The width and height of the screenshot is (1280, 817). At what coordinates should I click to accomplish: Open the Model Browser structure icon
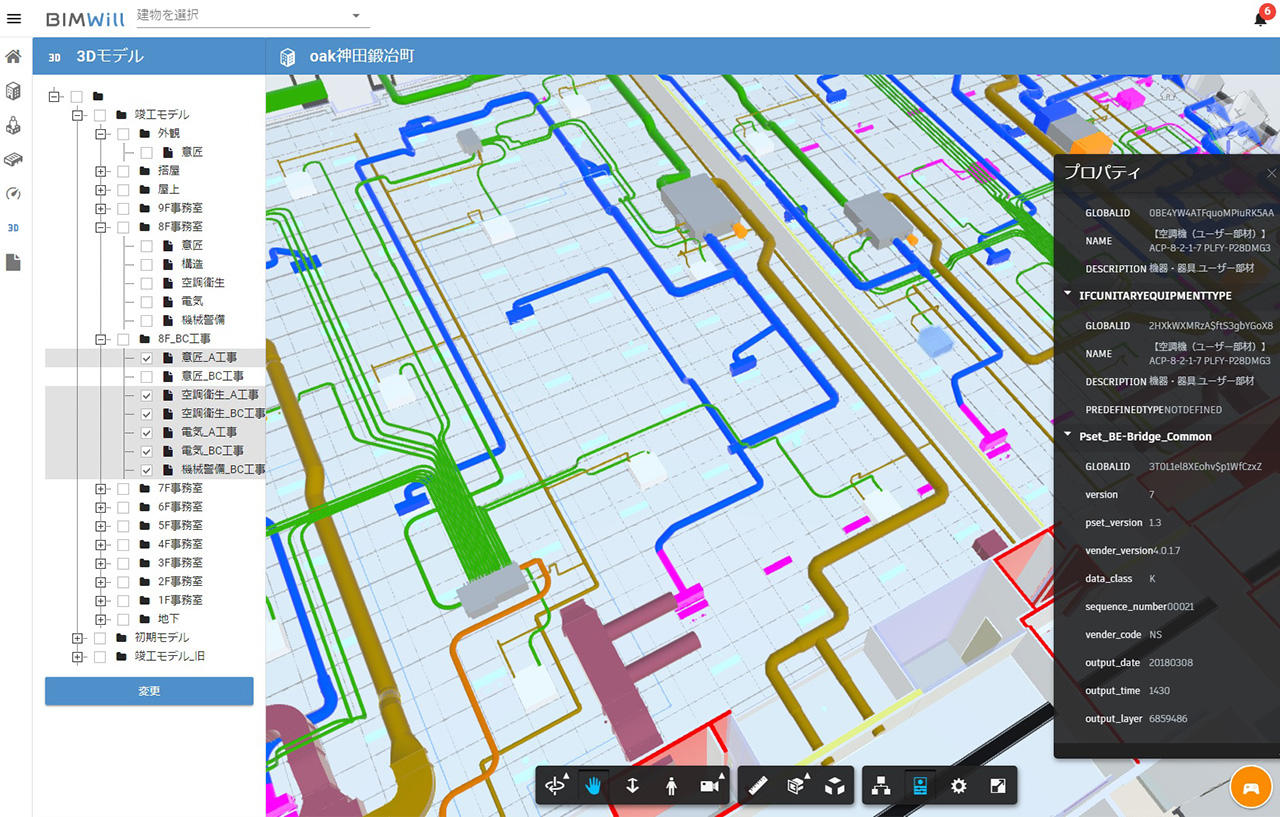pyautogui.click(x=881, y=786)
